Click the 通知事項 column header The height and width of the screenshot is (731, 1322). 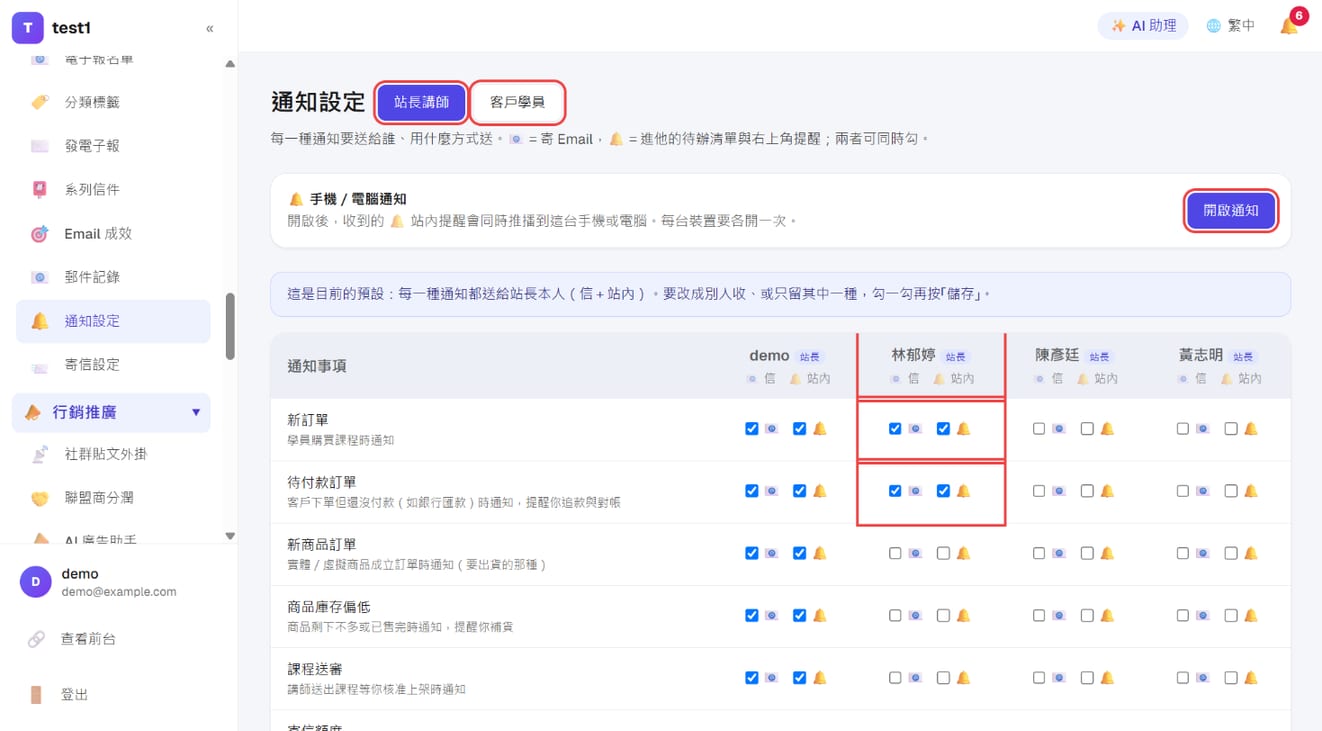pos(317,366)
